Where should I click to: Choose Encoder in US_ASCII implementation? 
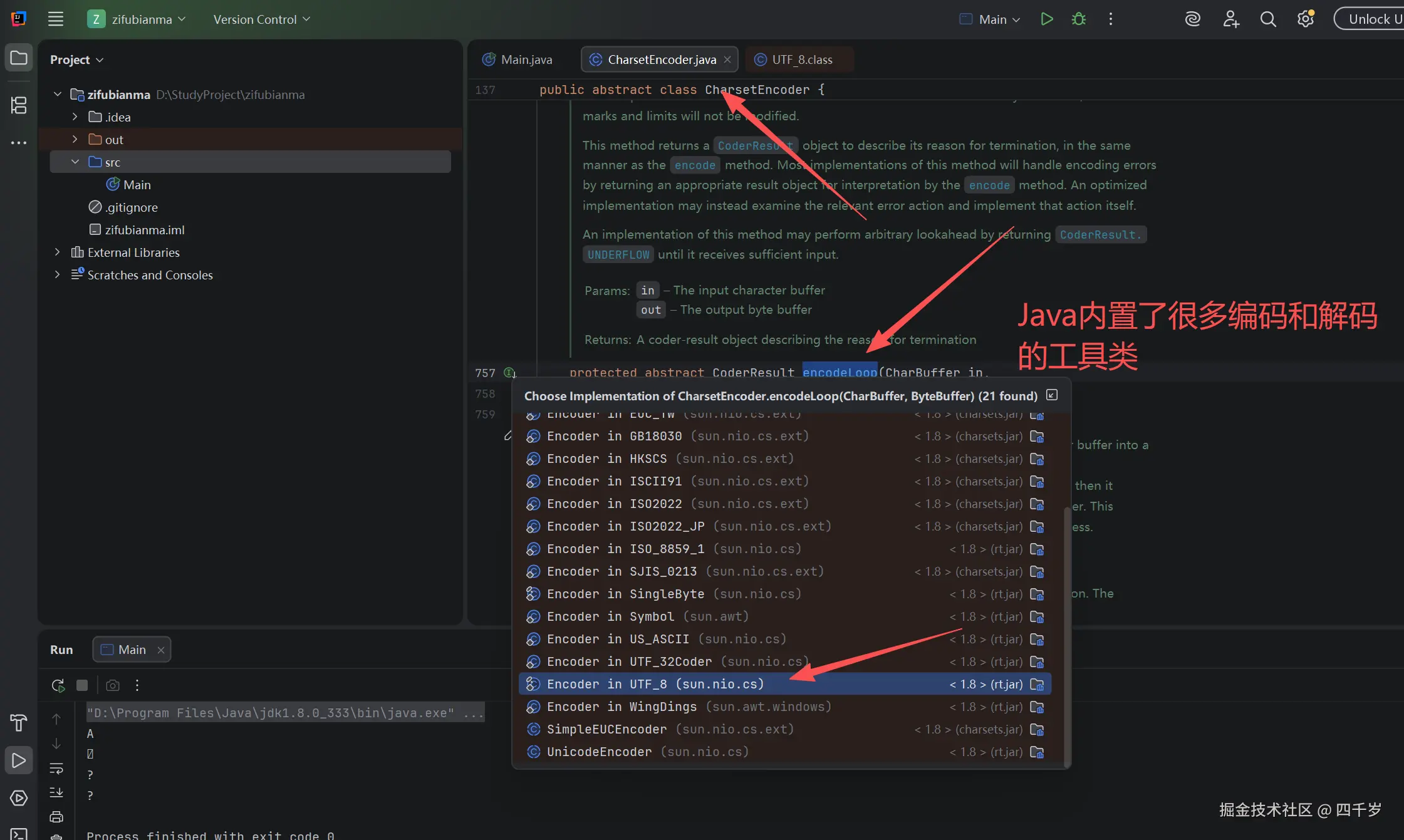pos(785,639)
